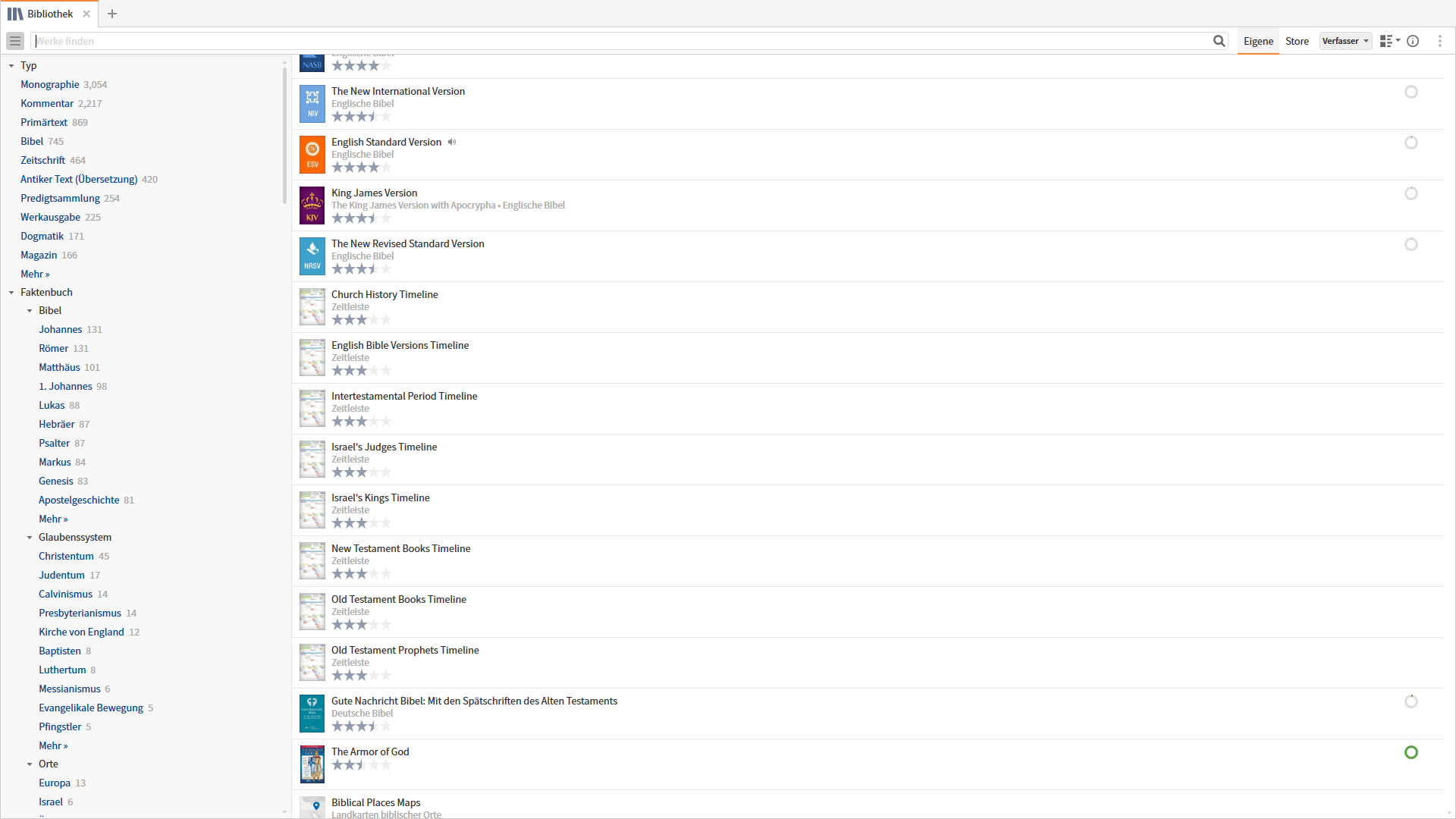Open Israel's Kings Timeline thumbnail

pos(312,510)
